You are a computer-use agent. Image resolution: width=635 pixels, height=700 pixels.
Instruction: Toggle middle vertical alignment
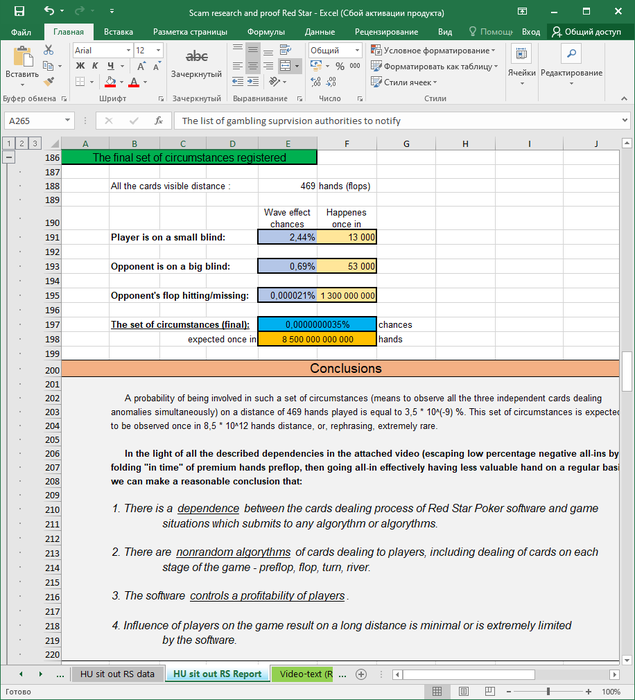[x=253, y=50]
